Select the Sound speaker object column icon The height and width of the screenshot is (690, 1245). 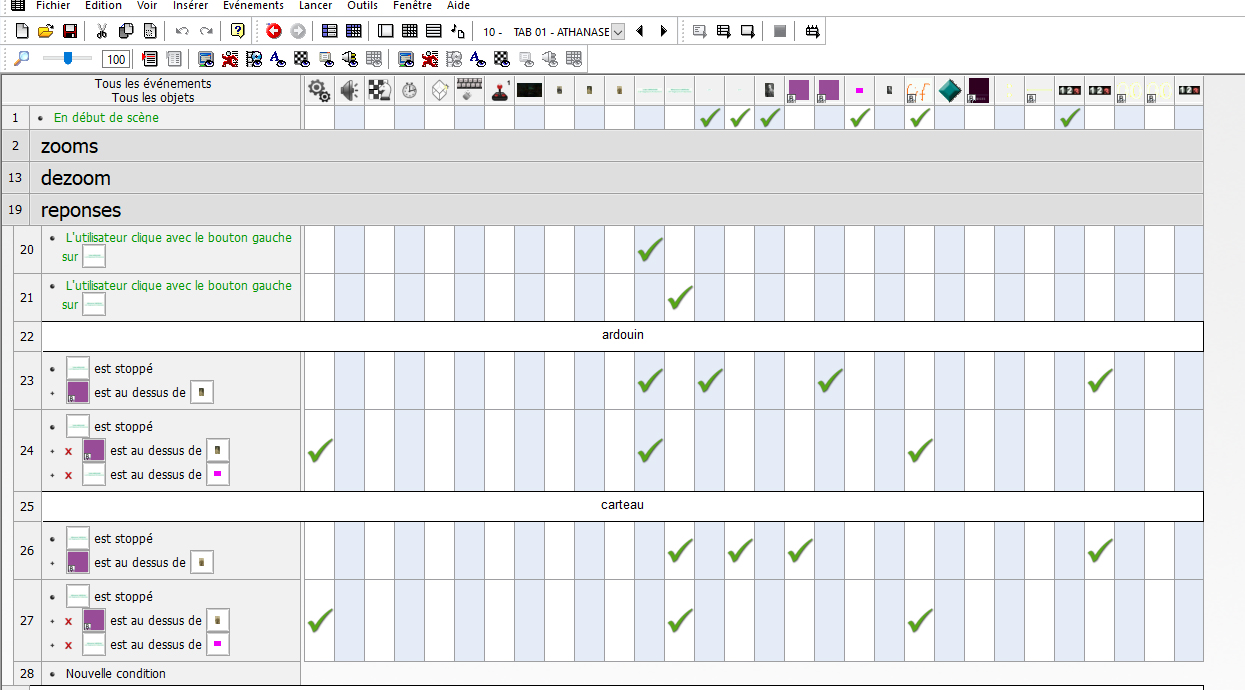click(x=349, y=91)
